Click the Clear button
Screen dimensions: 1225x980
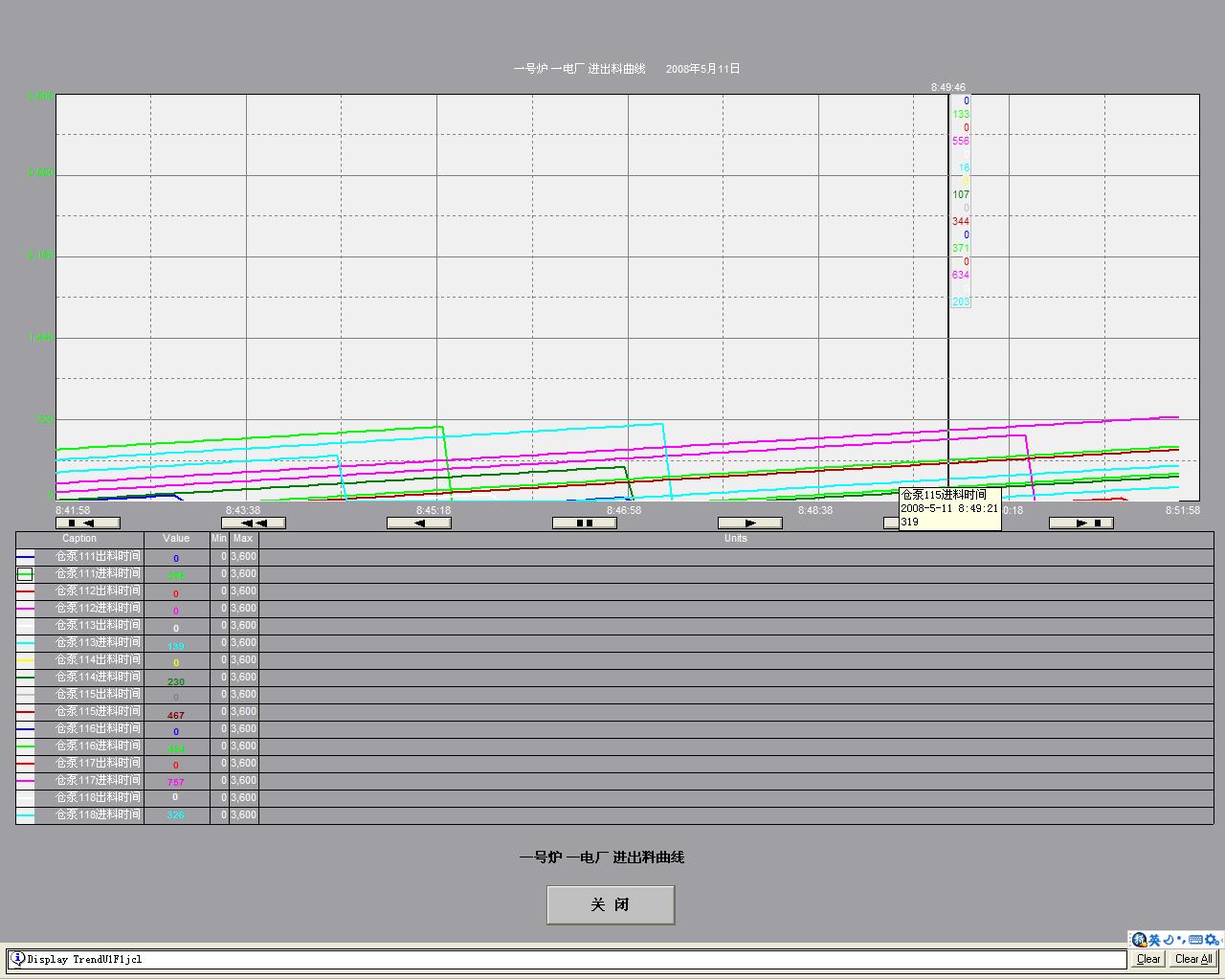tap(1148, 959)
